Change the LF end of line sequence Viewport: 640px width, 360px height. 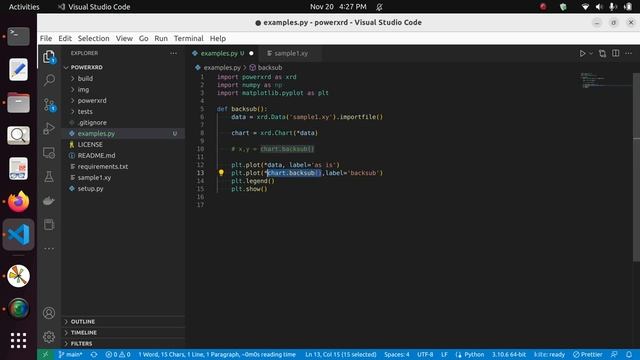point(444,354)
